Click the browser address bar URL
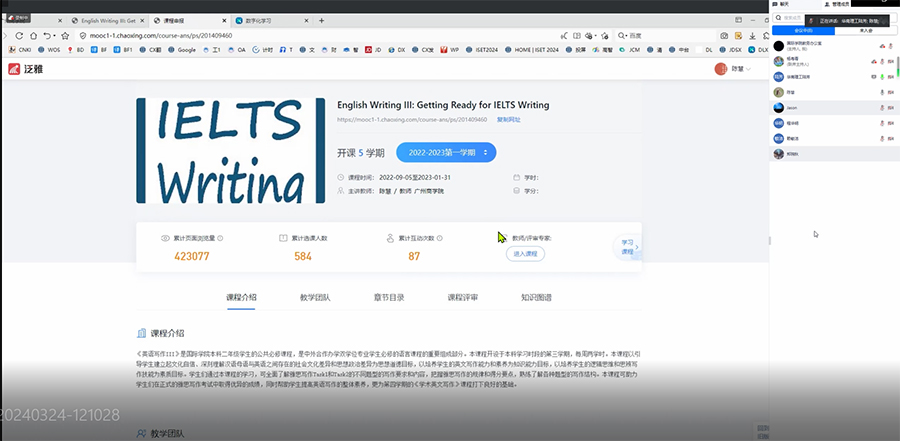The height and width of the screenshot is (441, 900). pyautogui.click(x=200, y=35)
